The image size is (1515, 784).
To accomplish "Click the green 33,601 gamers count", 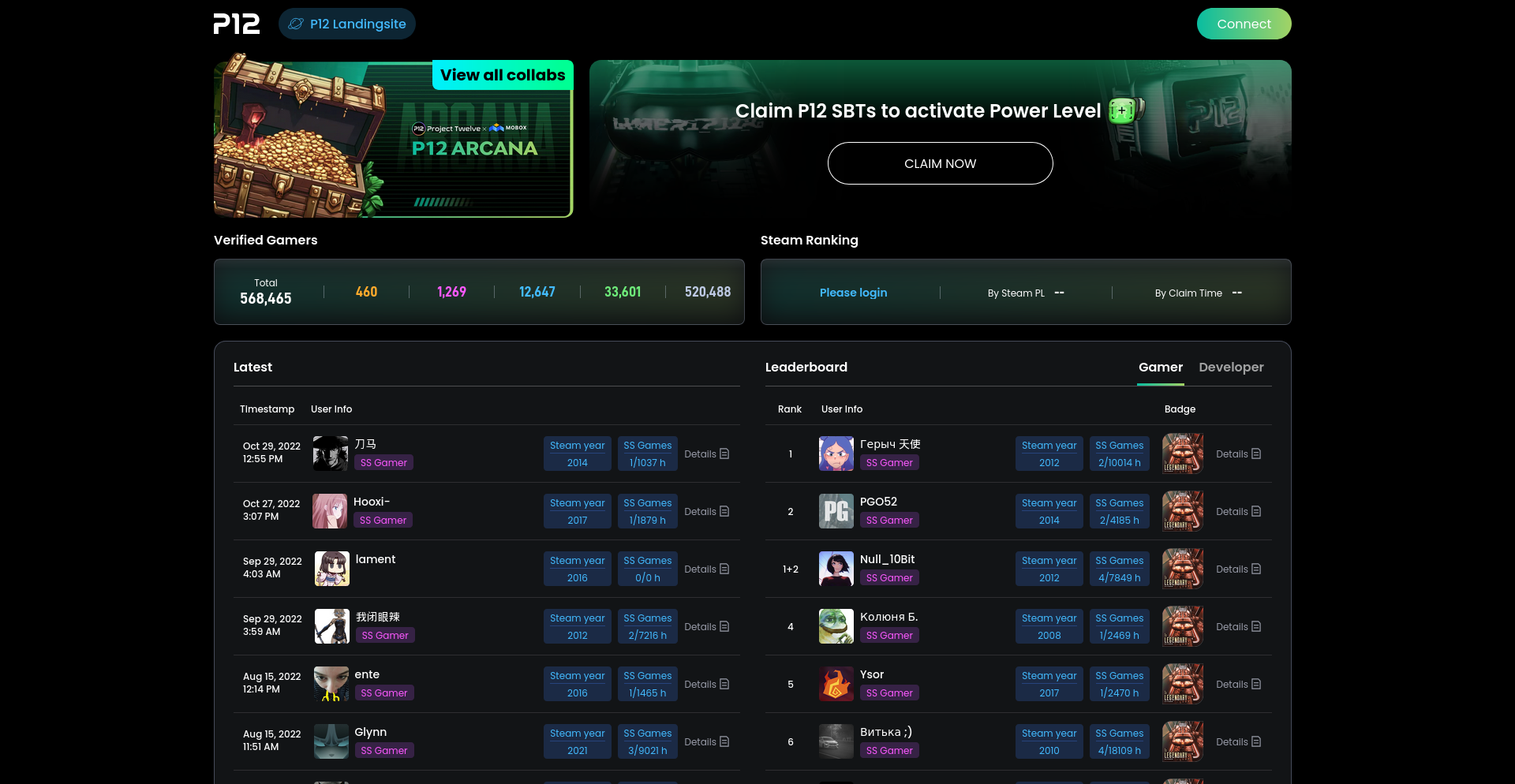I will click(623, 292).
